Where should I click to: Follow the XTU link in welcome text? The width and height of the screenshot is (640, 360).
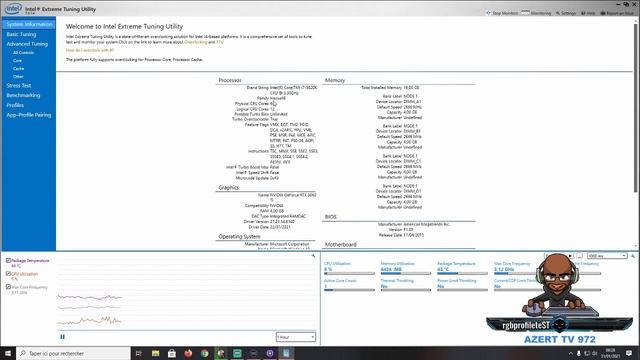[x=220, y=42]
